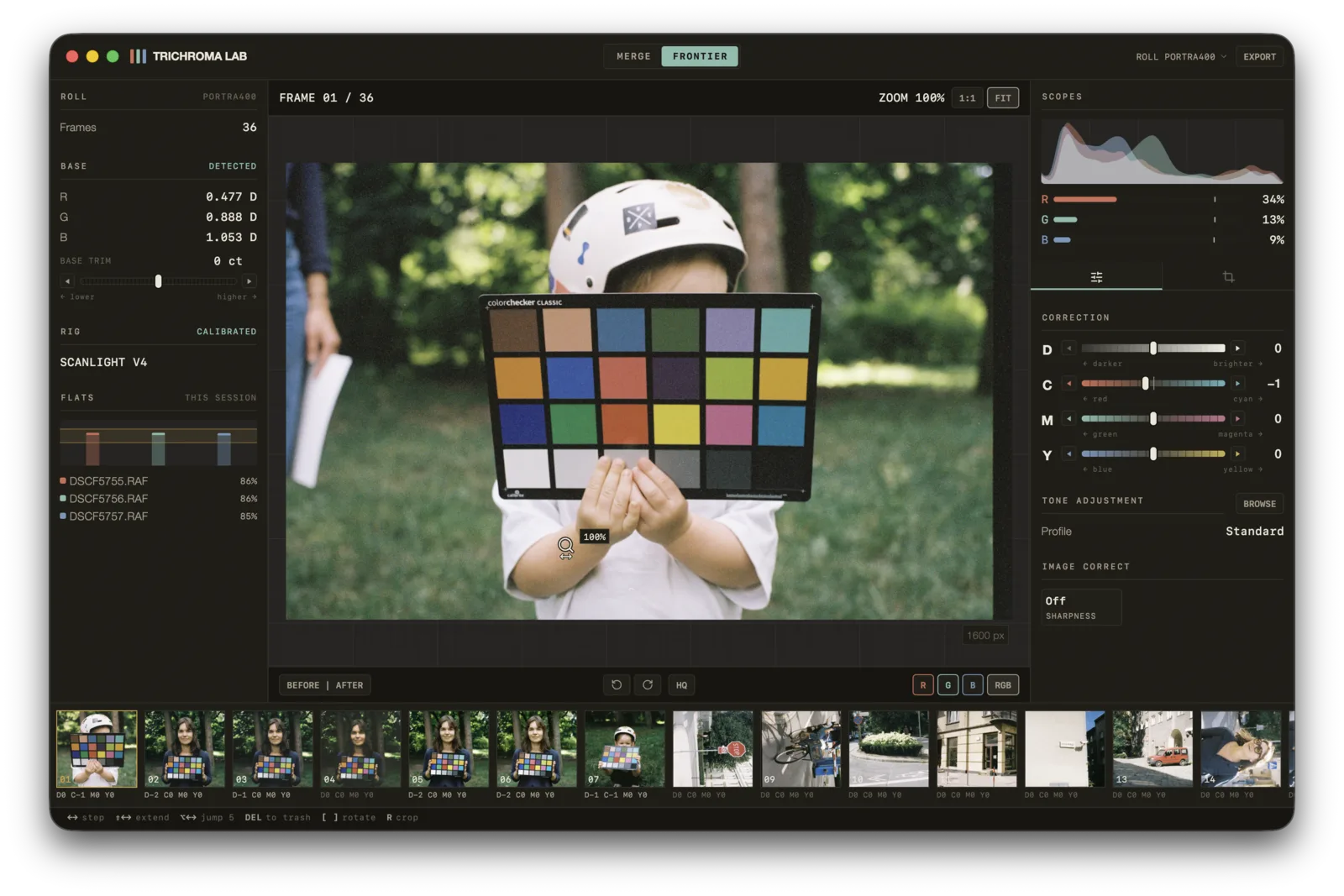Adjust the Base Trim slider
The height and width of the screenshot is (896, 1344).
(x=159, y=281)
